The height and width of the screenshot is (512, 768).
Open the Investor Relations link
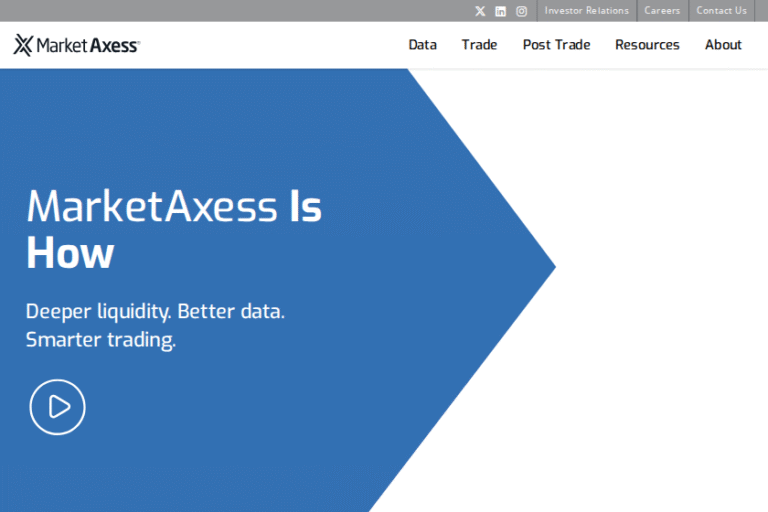click(x=586, y=11)
